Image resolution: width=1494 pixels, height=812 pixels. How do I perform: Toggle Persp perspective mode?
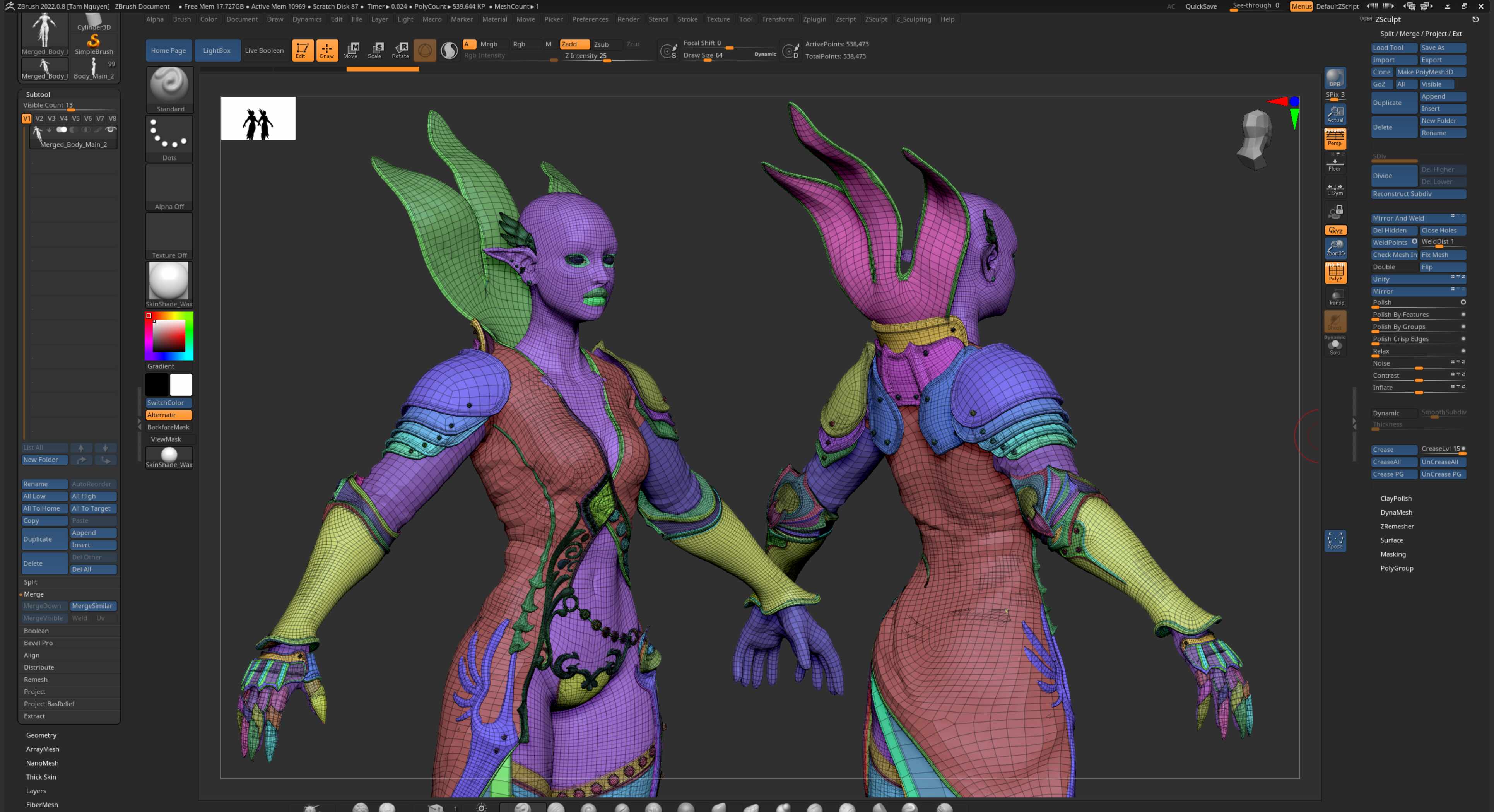1335,138
